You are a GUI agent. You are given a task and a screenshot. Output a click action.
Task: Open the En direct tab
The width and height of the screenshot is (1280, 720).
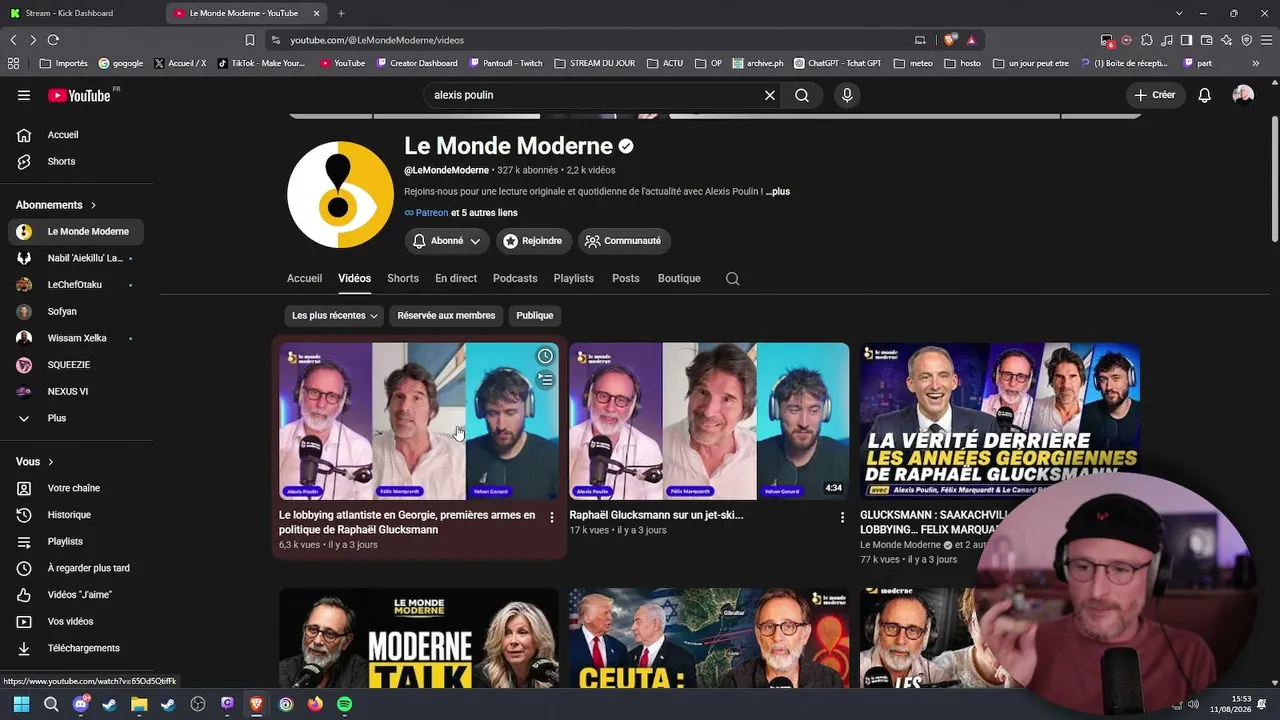(x=456, y=279)
